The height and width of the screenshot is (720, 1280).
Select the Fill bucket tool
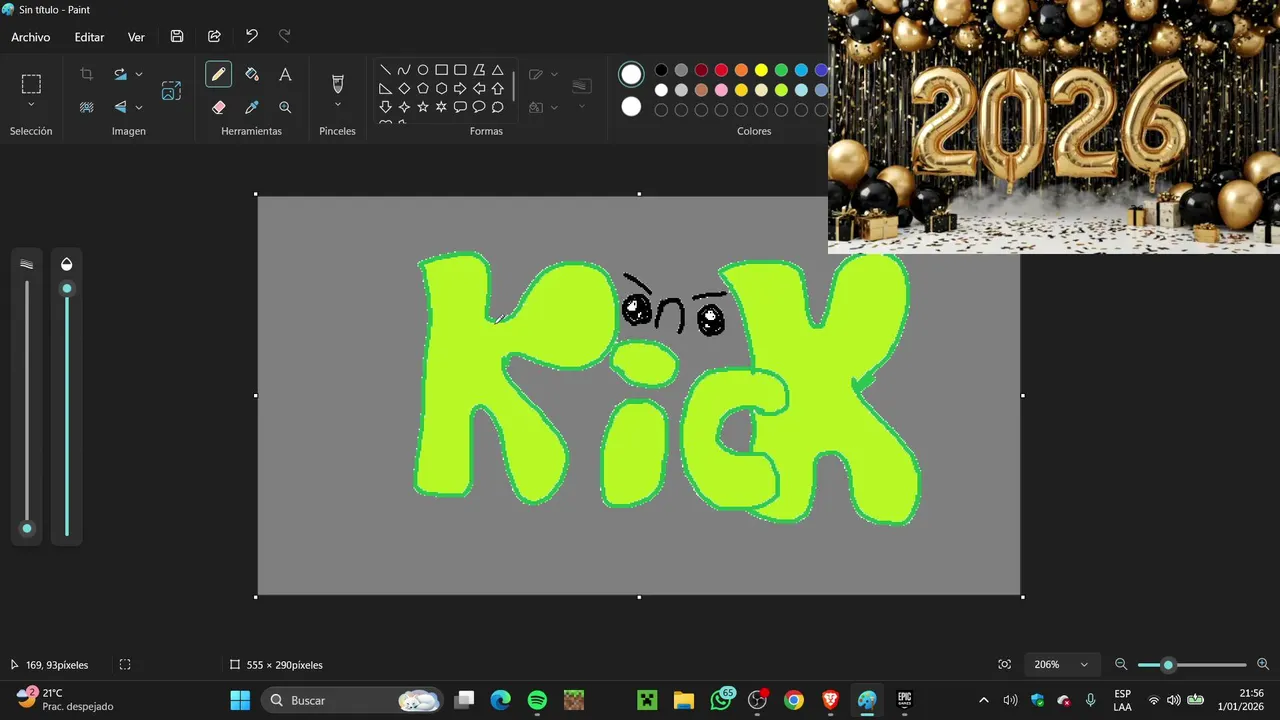[x=252, y=74]
